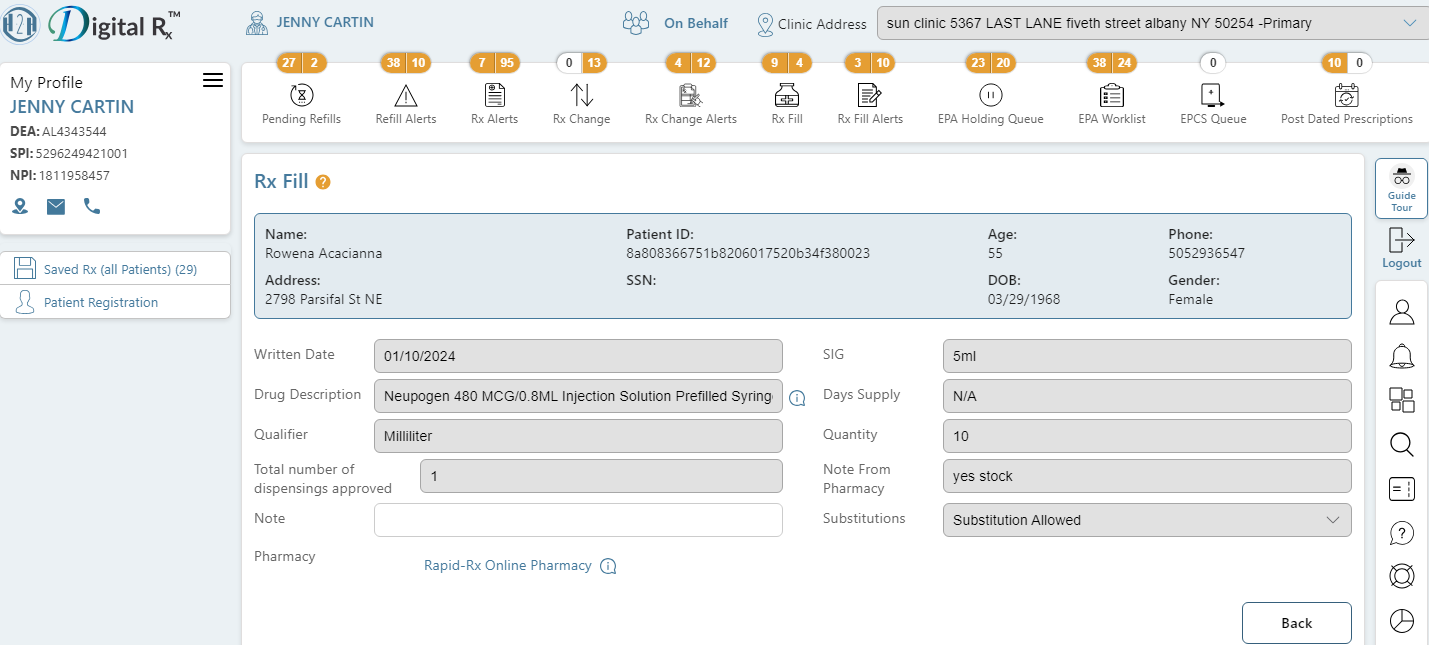The image size is (1429, 645).
Task: Open notifications bell in right sidebar
Action: (1402, 356)
